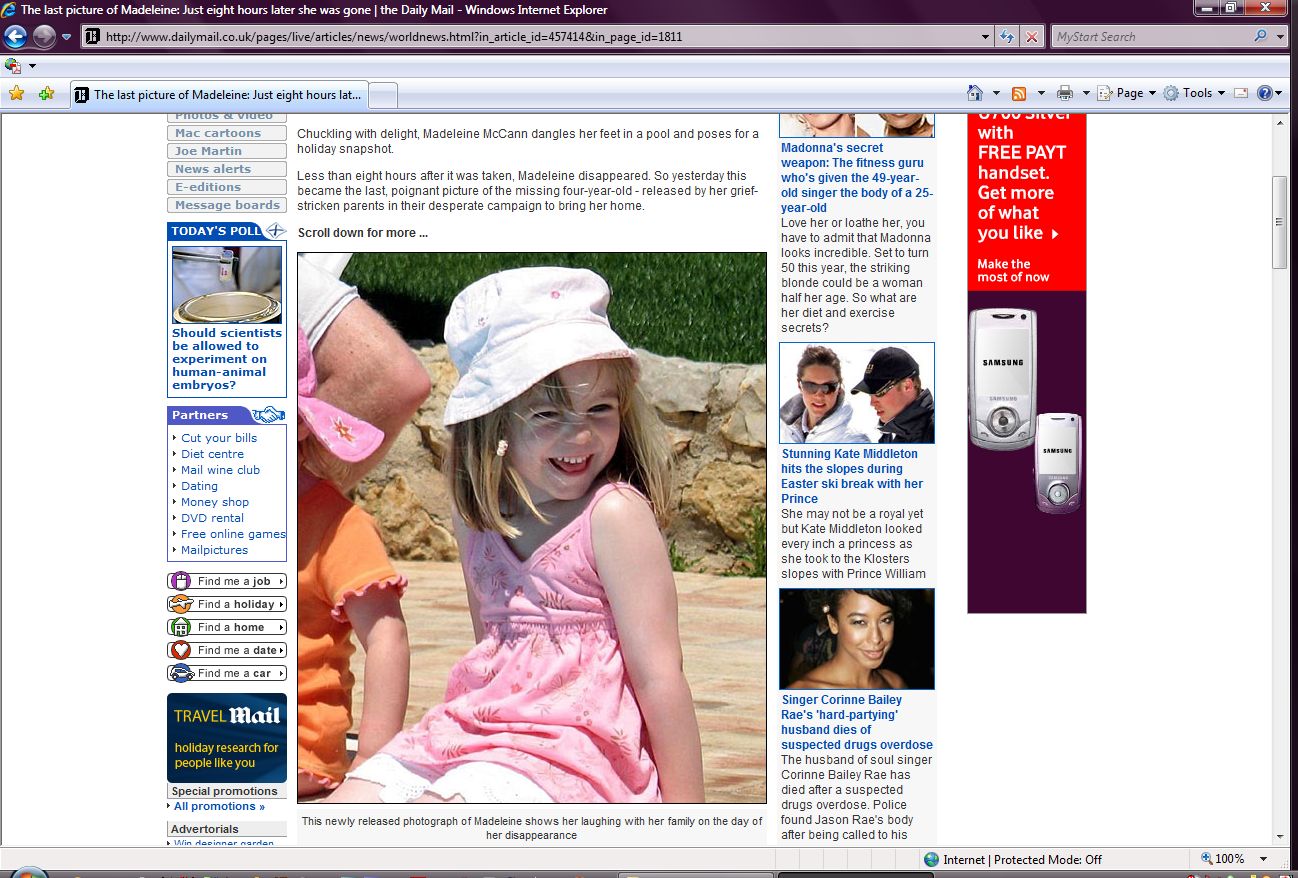Open Favorites Center star icon
This screenshot has height=878, width=1298.
[16, 94]
